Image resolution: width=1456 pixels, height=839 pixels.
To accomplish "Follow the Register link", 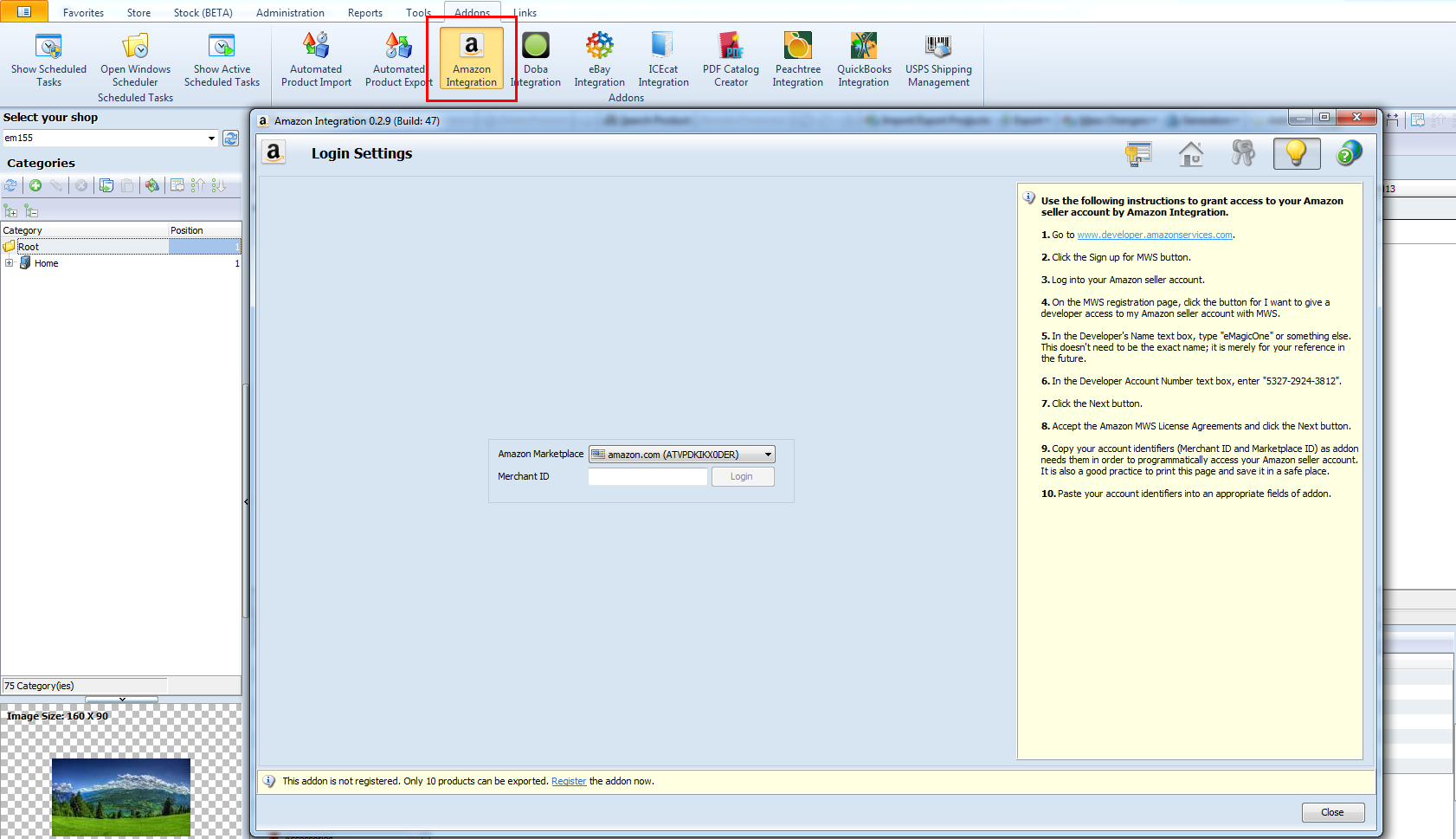I will (x=569, y=781).
